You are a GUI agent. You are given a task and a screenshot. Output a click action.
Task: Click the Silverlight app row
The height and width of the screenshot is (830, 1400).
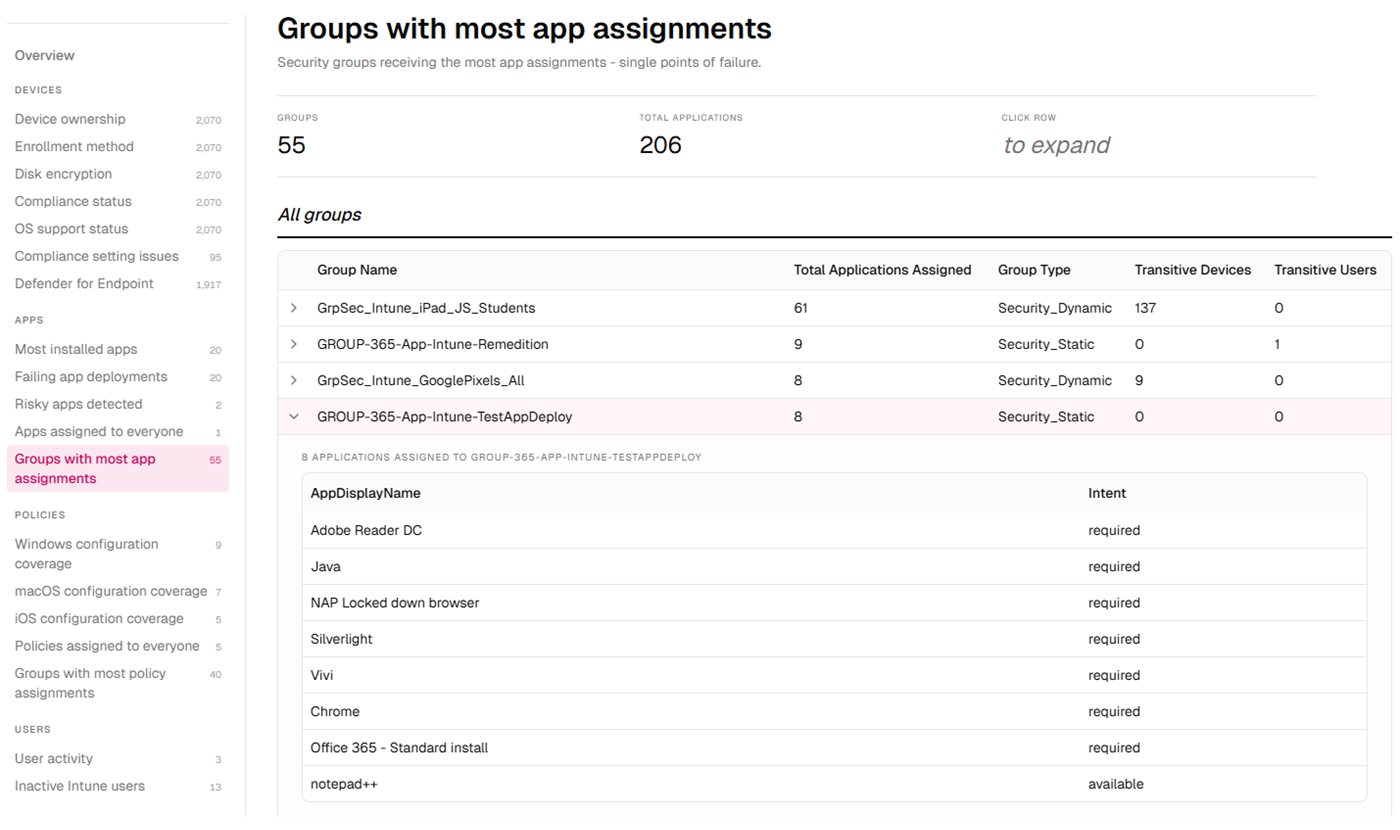834,639
